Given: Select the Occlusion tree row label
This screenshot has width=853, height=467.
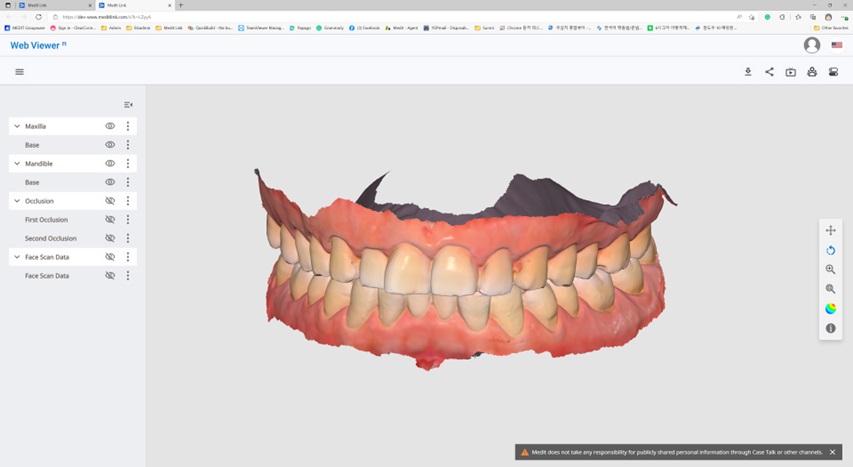Looking at the screenshot, I should [39, 201].
